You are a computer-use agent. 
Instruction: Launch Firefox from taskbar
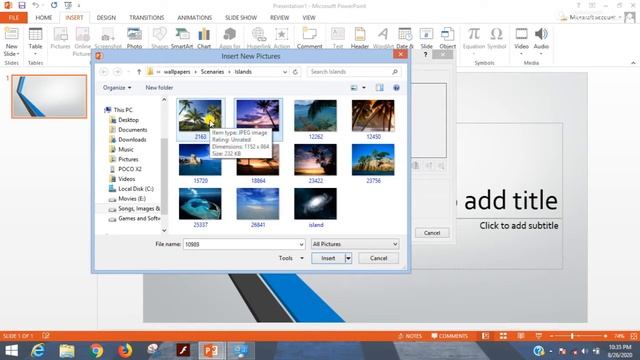point(125,351)
